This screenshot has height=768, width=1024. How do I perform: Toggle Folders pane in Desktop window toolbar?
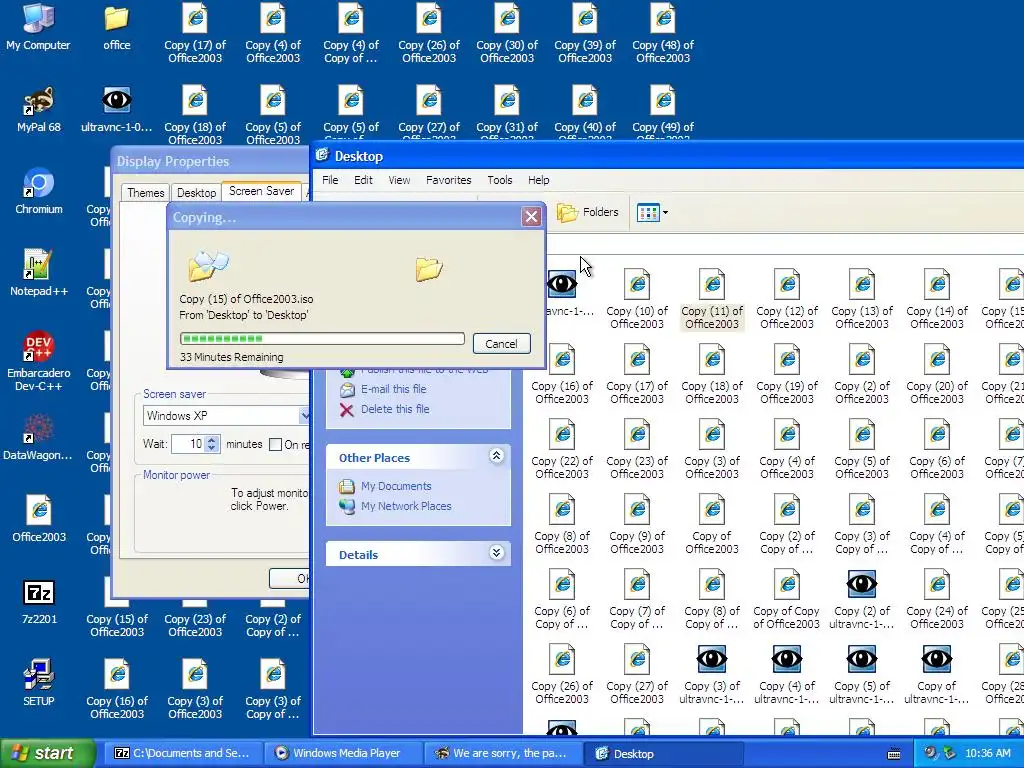pos(587,212)
